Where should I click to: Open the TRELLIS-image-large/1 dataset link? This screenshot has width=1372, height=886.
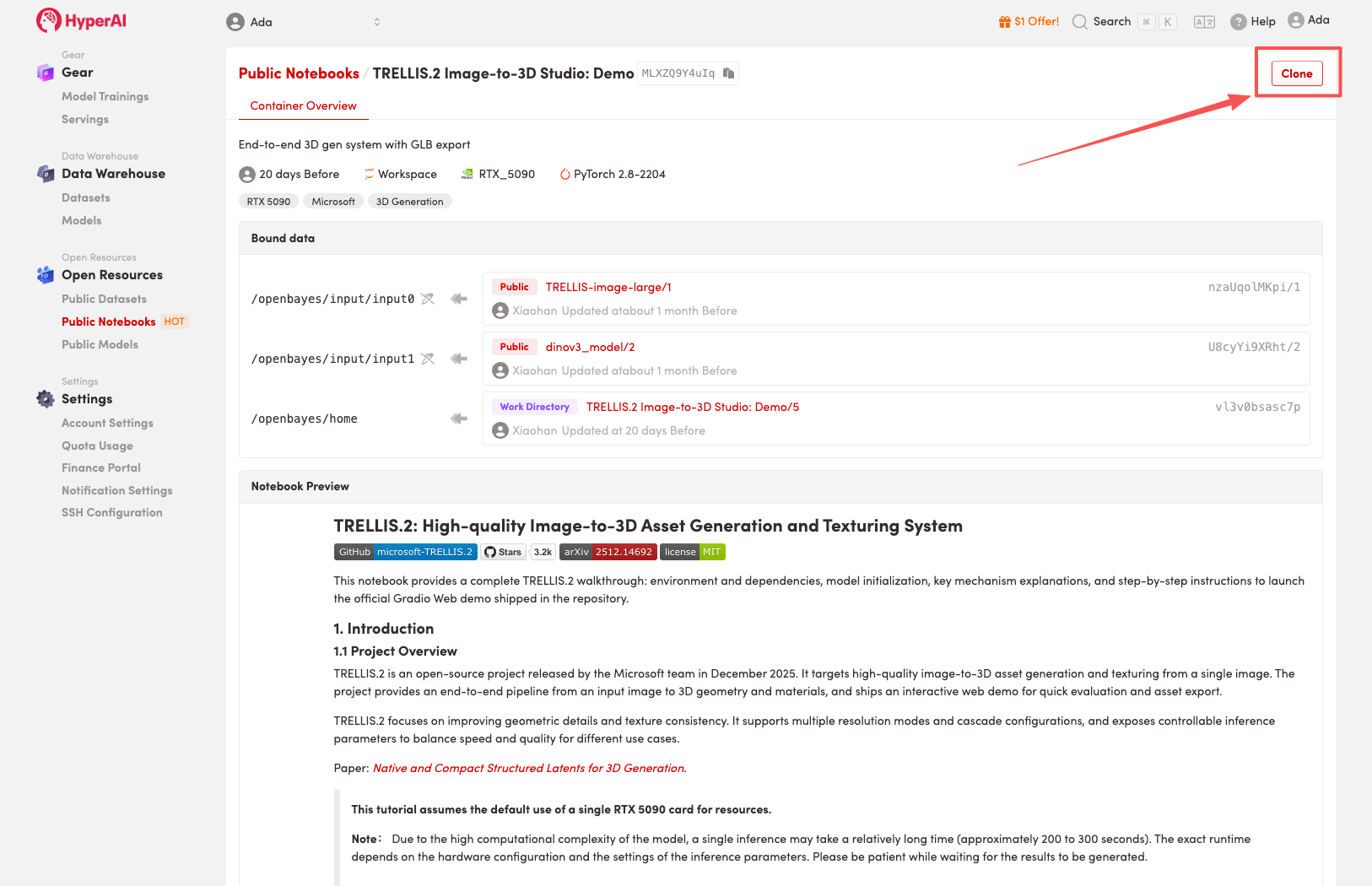[608, 287]
